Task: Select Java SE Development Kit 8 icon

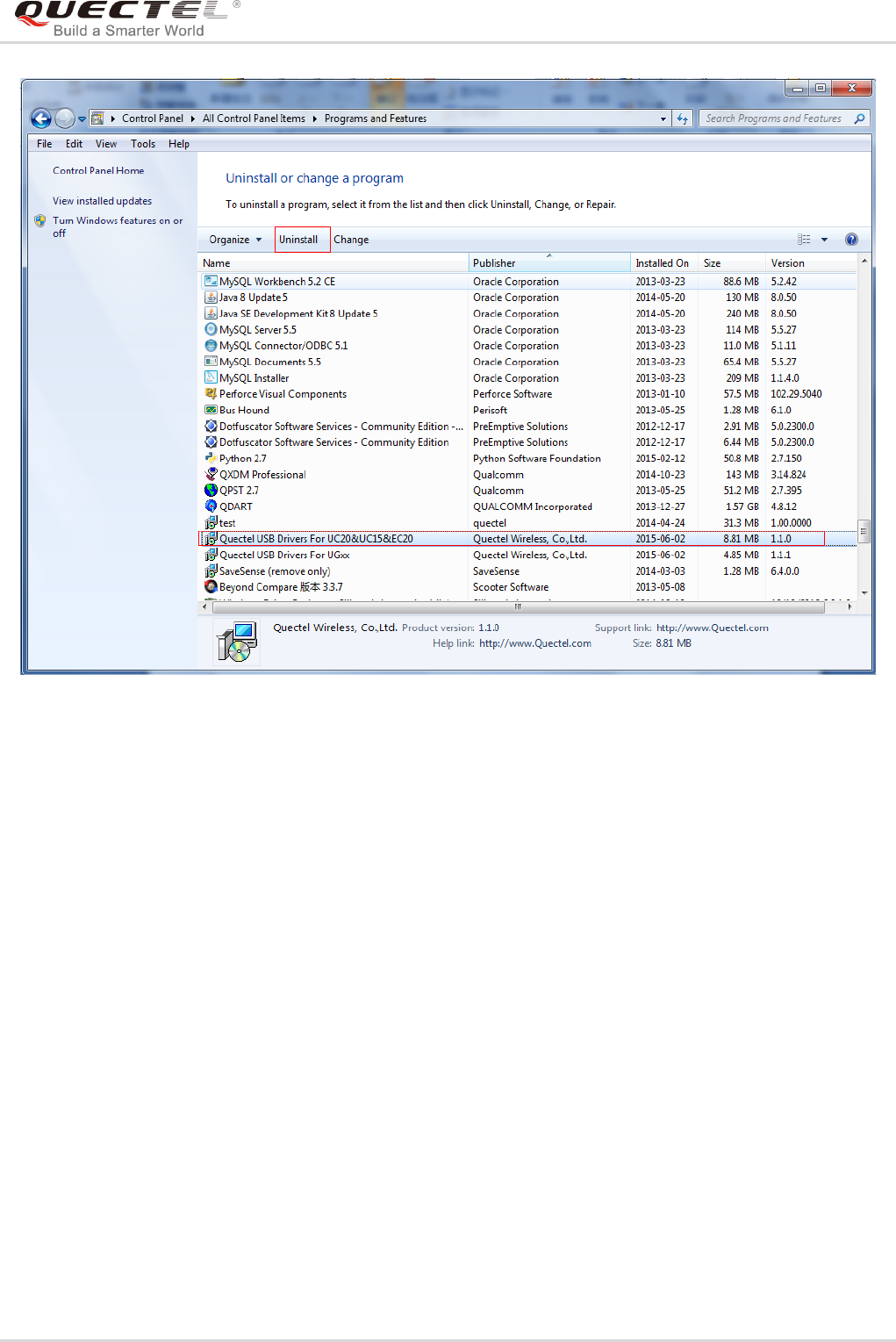Action: coord(211,313)
